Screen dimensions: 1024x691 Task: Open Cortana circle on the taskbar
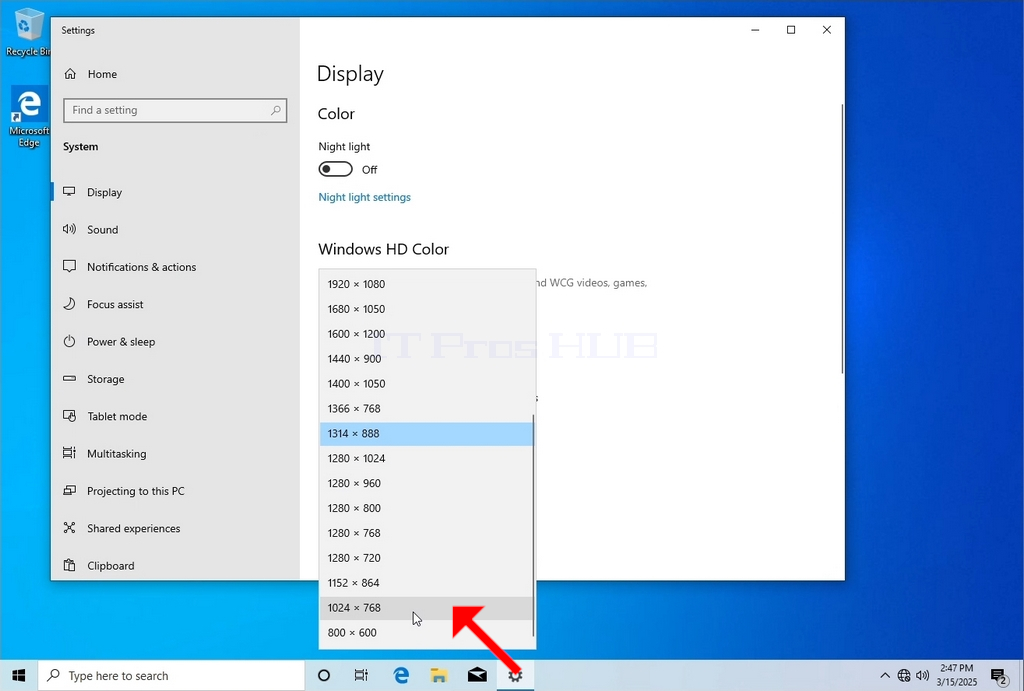pyautogui.click(x=323, y=675)
